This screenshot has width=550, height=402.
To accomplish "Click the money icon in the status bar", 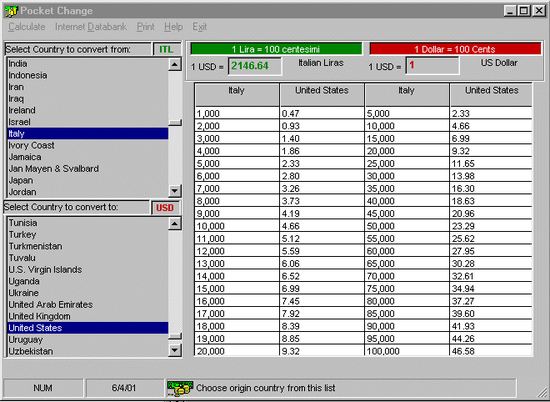I will coord(180,388).
